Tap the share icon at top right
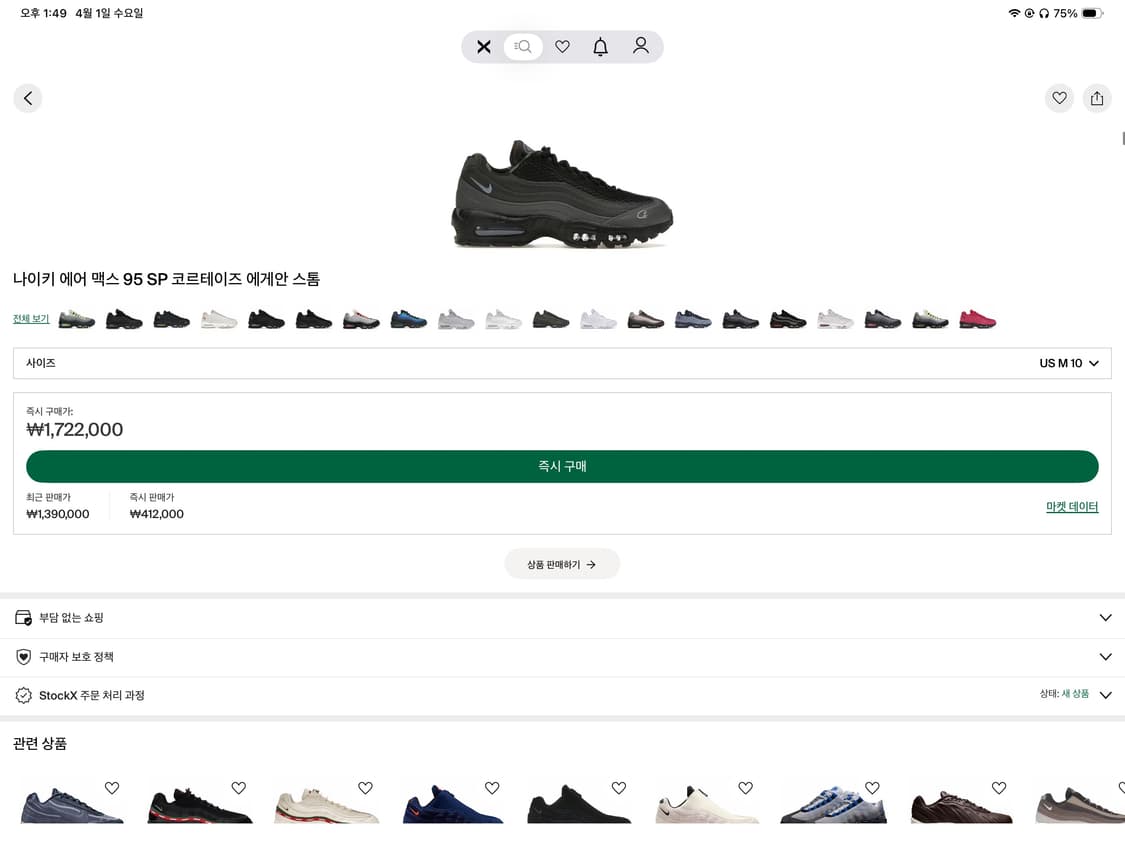The image size is (1125, 844). 1097,98
